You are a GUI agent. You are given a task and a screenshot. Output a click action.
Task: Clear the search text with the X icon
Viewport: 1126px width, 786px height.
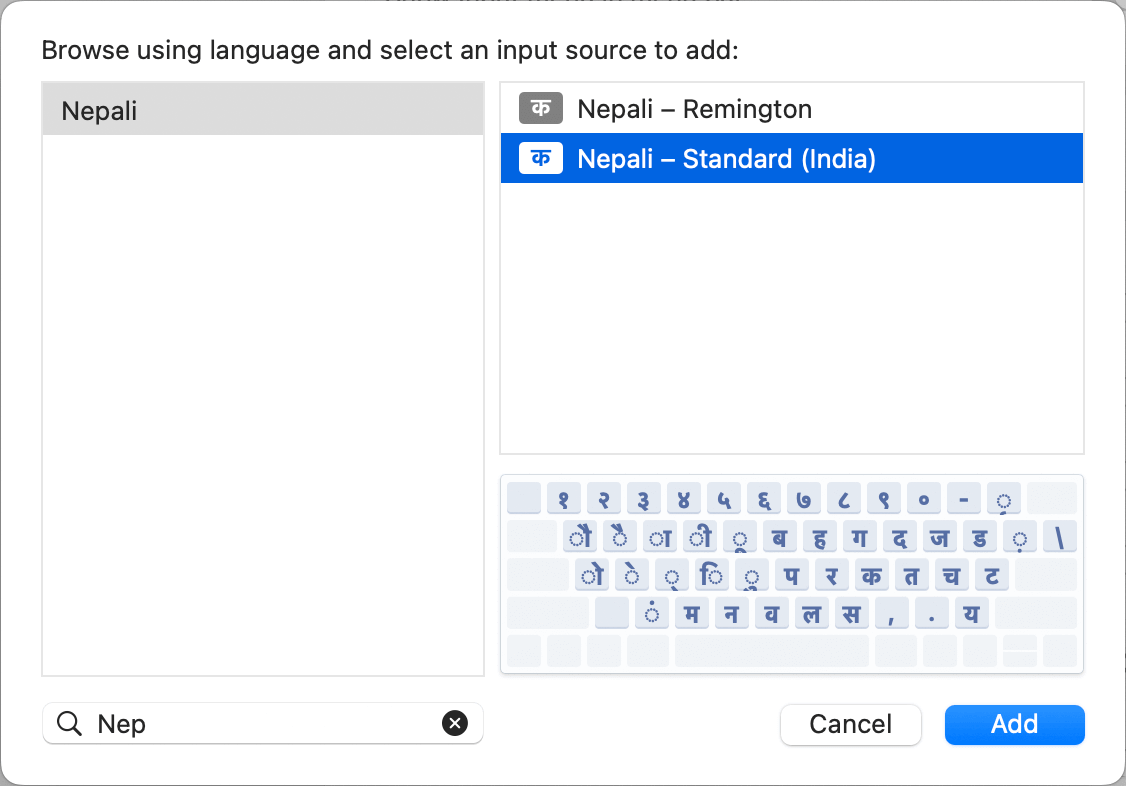click(x=455, y=723)
